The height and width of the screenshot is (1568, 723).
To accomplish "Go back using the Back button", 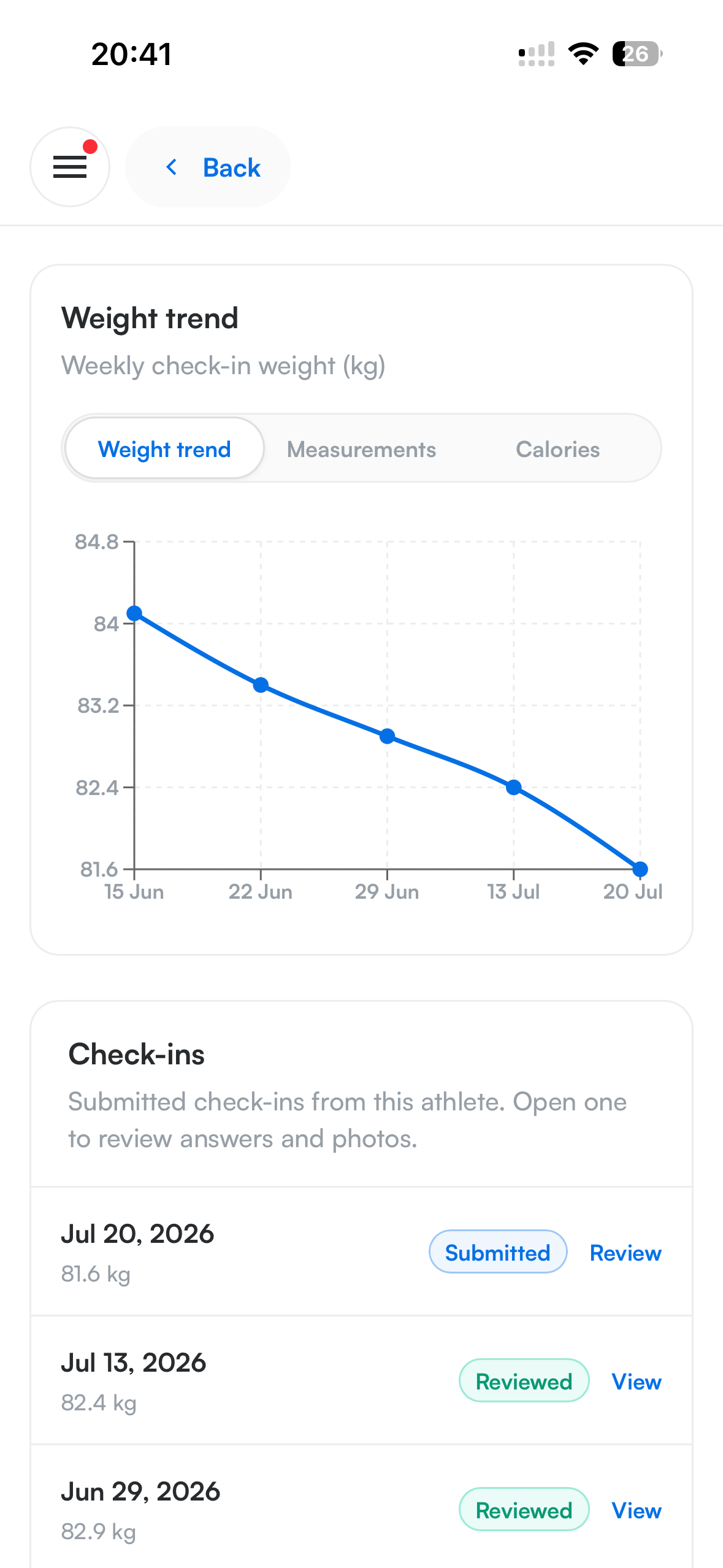I will coord(208,167).
